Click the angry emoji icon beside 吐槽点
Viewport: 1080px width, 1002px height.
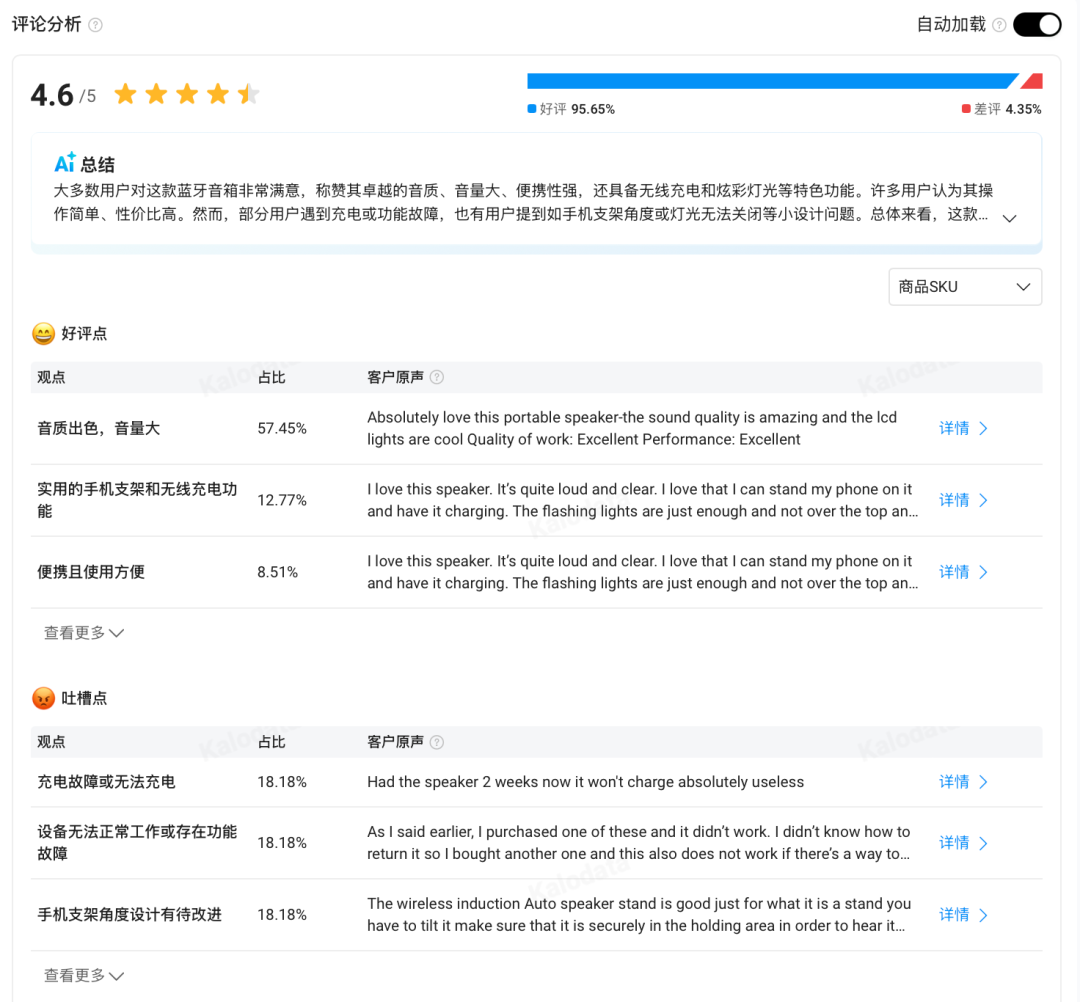(x=42, y=697)
